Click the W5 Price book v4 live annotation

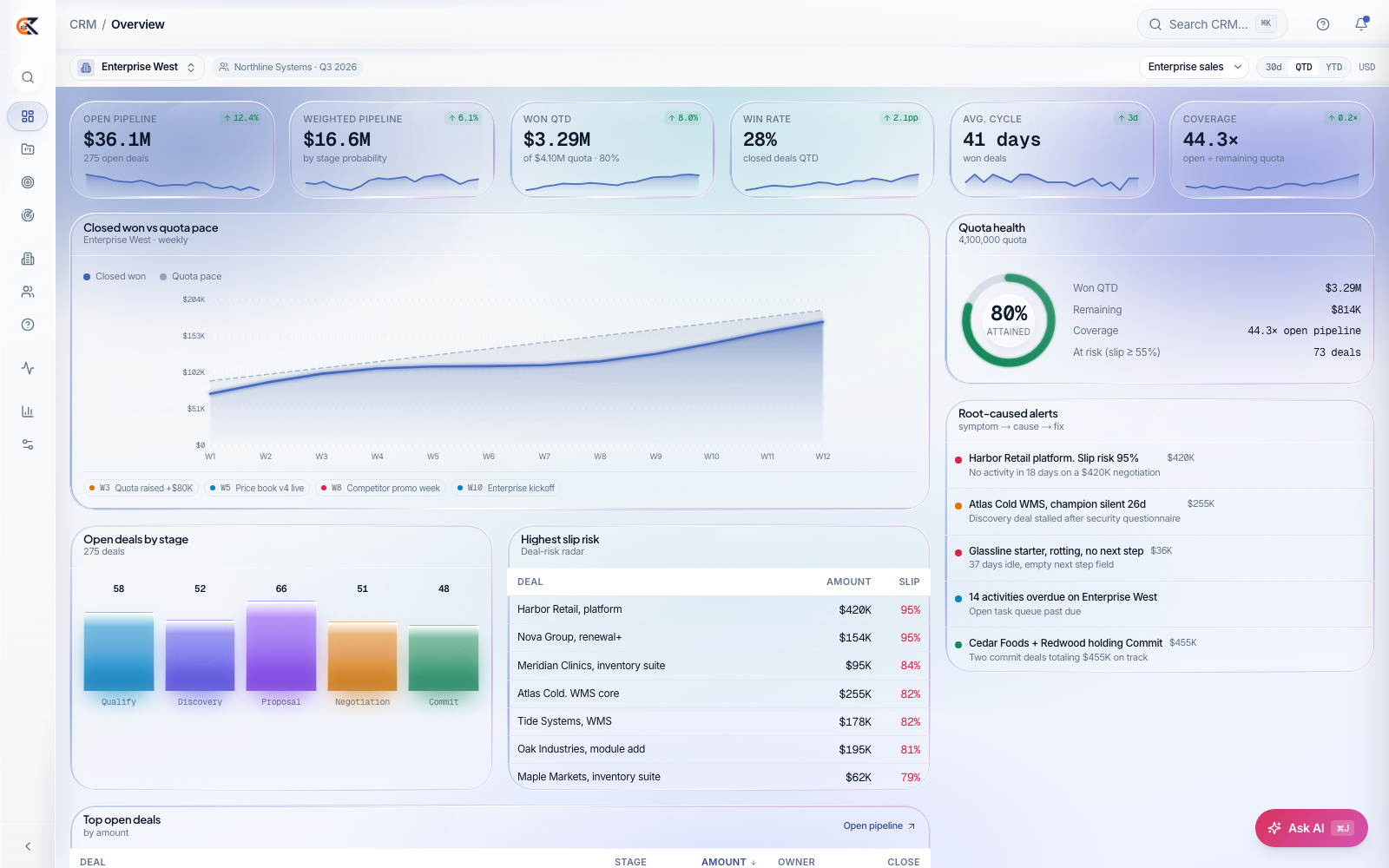click(257, 488)
